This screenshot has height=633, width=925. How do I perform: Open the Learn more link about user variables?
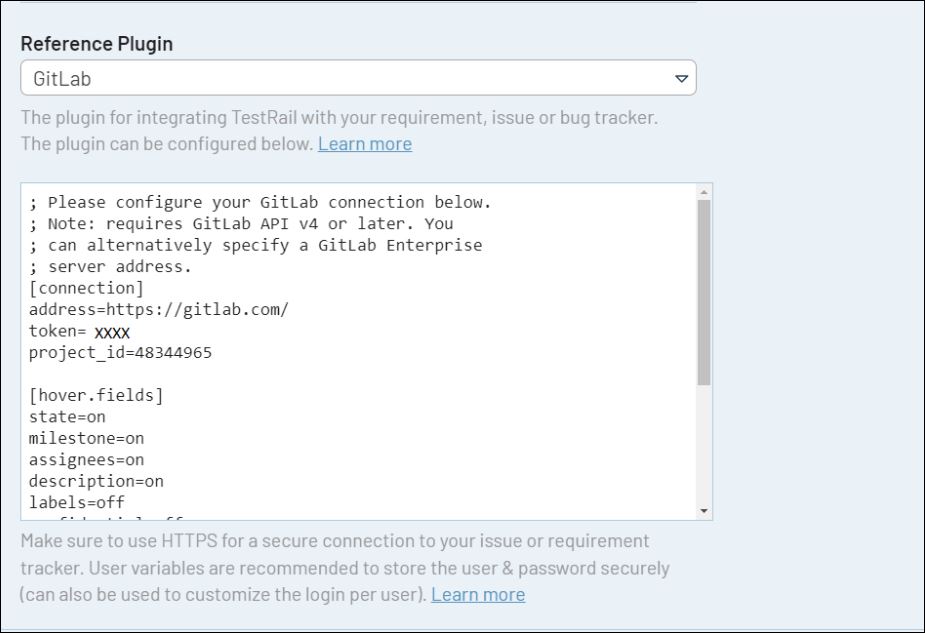[x=477, y=595]
